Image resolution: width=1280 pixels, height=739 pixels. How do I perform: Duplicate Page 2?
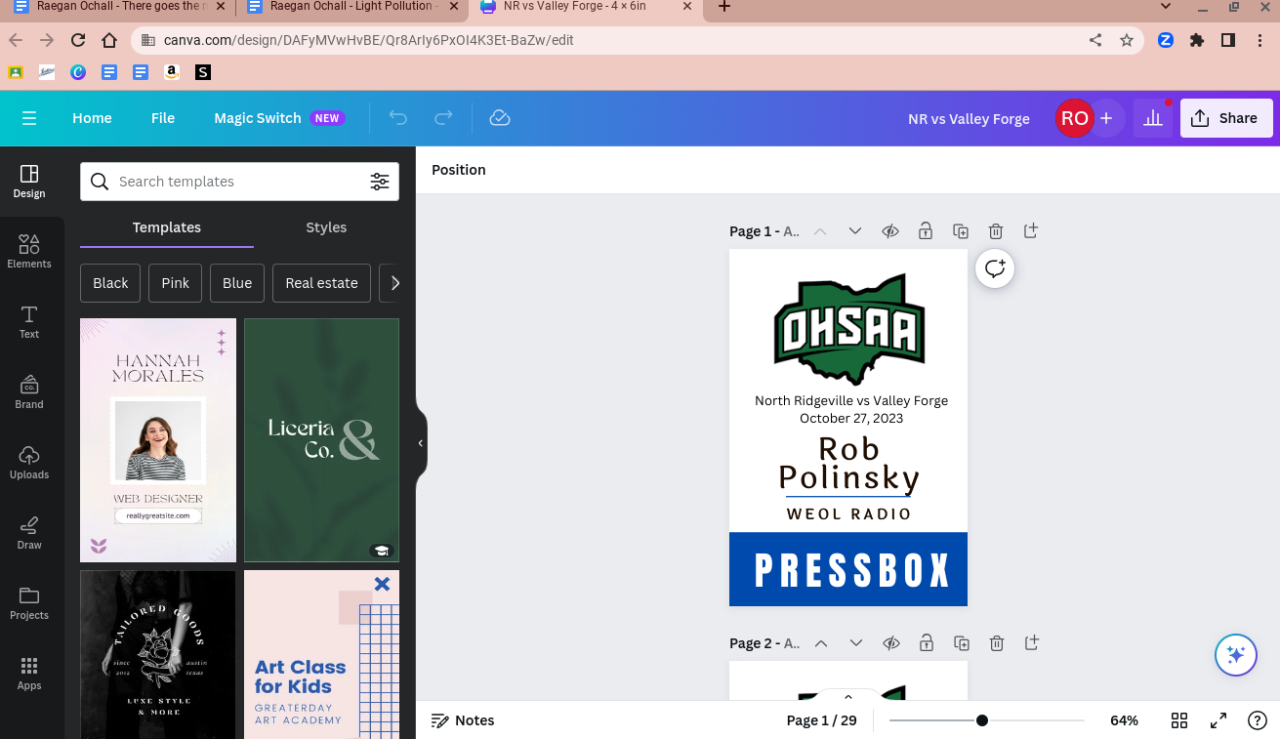[961, 643]
